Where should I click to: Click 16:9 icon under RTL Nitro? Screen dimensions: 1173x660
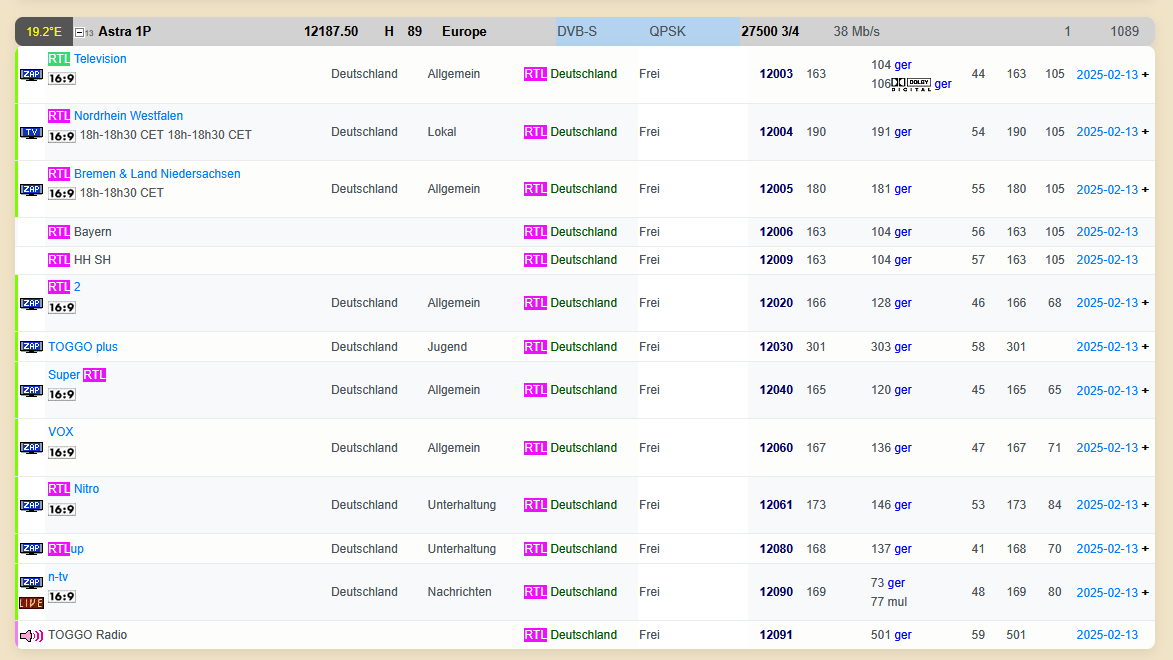61,510
